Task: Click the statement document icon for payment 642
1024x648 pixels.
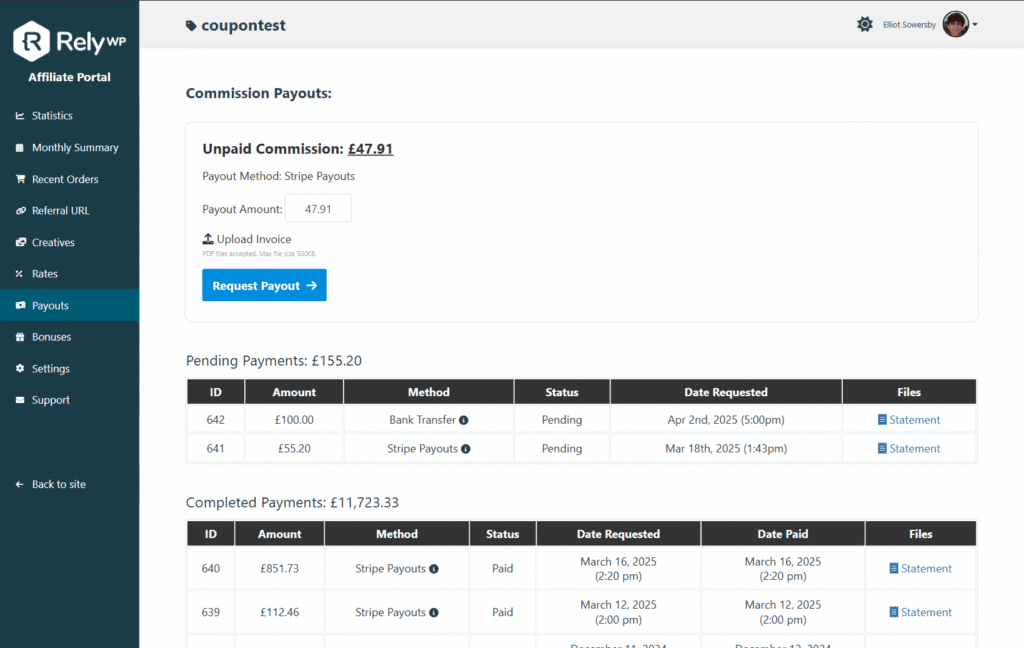Action: [x=882, y=419]
